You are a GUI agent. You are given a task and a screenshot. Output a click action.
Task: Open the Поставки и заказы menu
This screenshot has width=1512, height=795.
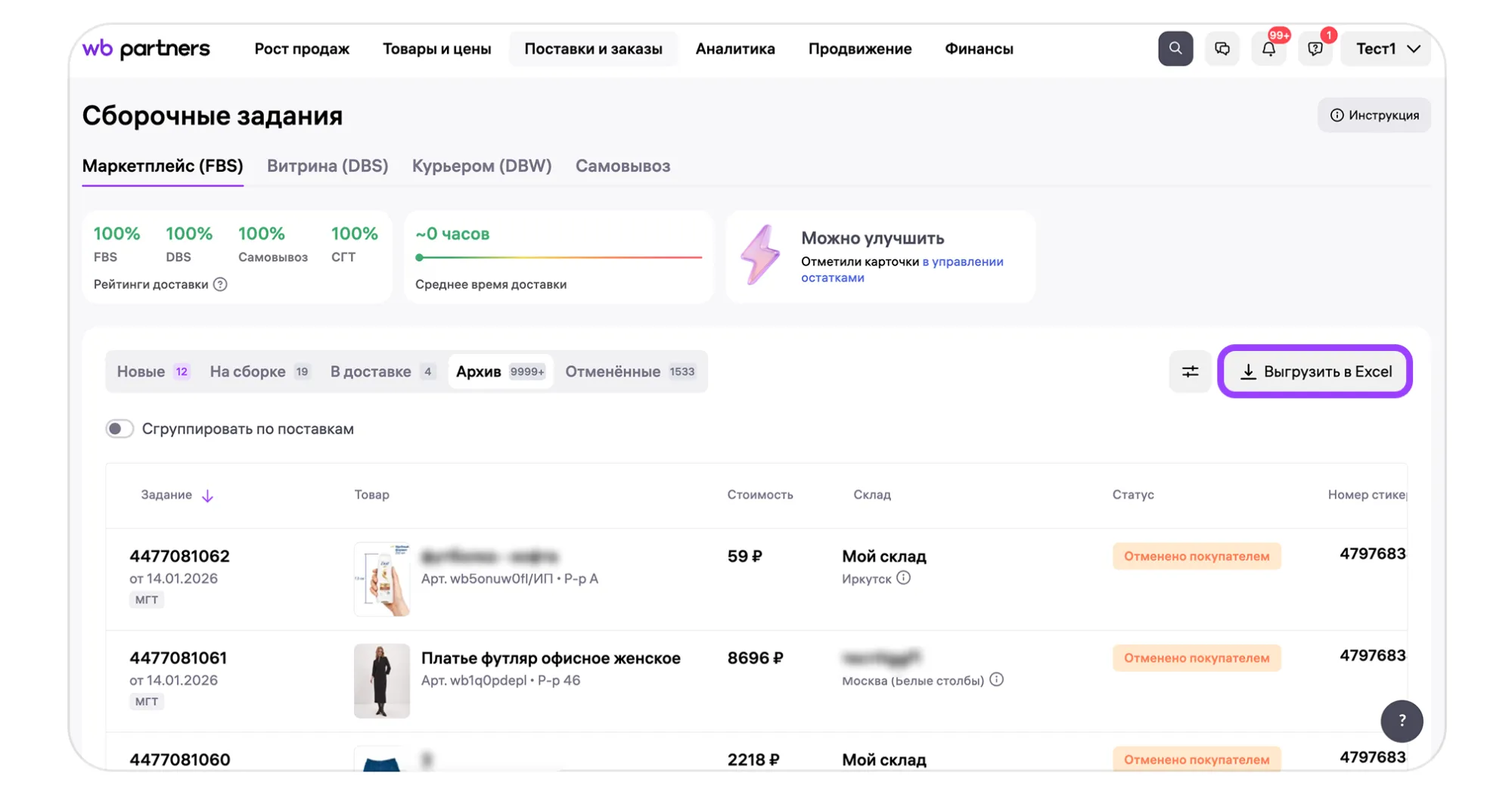point(593,49)
